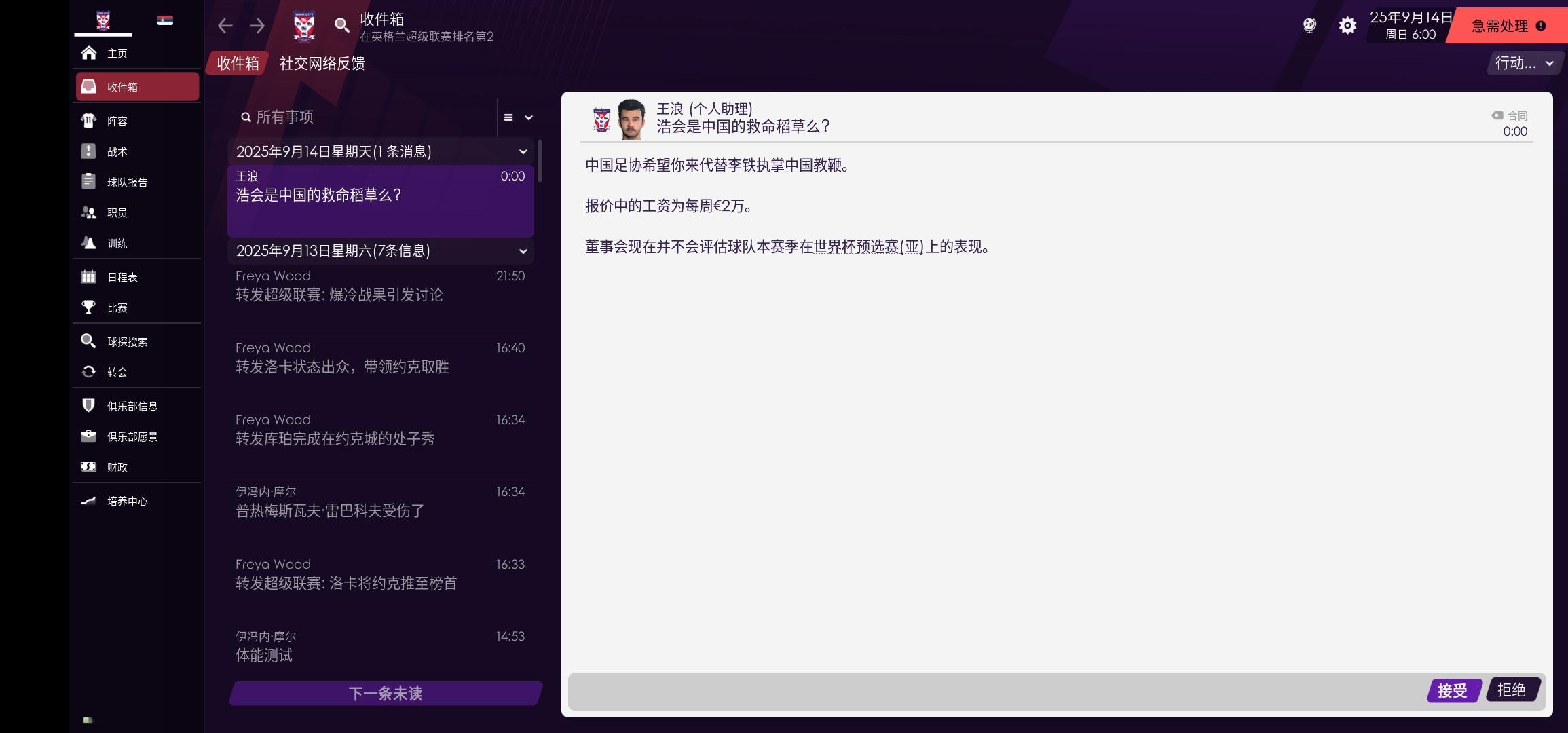Open the 职员 staff icon

tap(89, 212)
